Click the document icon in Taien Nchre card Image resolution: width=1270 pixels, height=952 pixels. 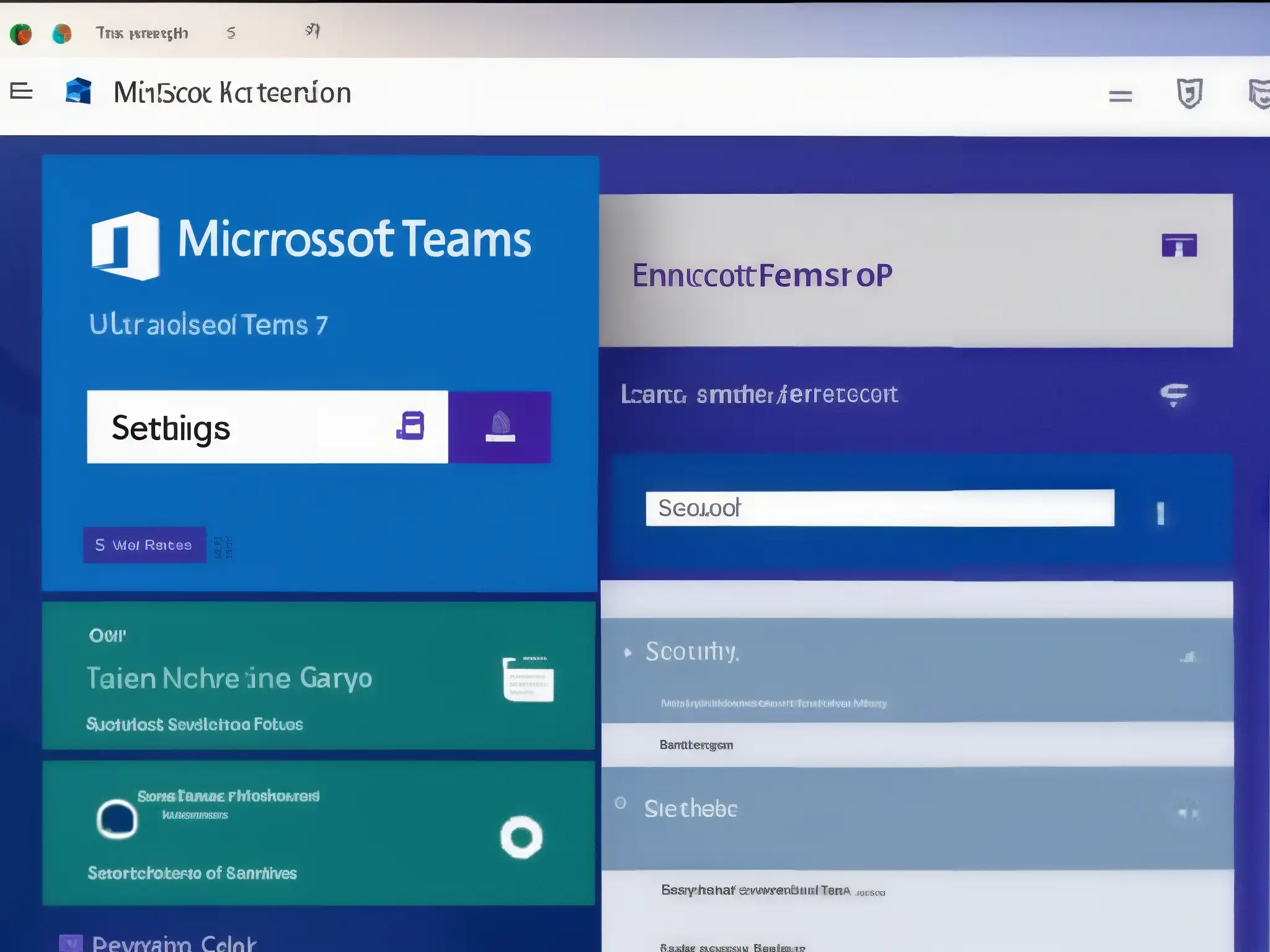tap(528, 679)
